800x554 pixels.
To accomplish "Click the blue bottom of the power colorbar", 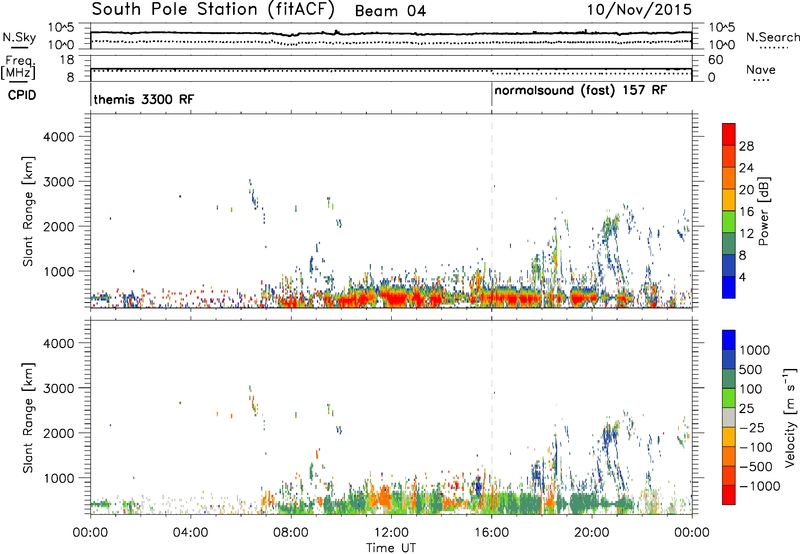I will pos(729,287).
